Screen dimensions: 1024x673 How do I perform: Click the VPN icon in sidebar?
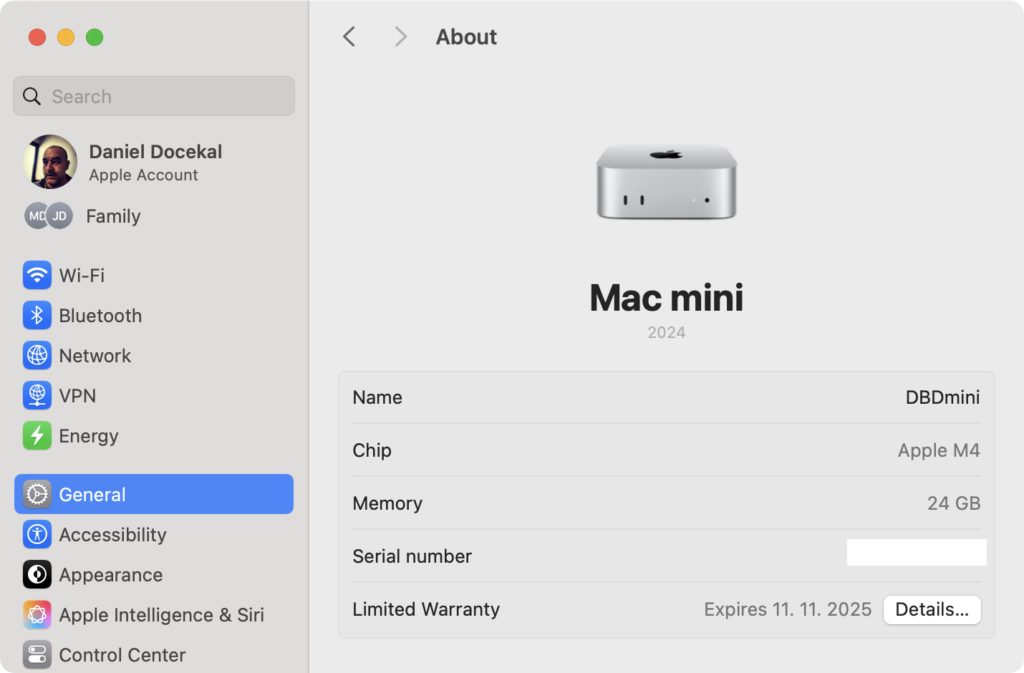click(37, 396)
